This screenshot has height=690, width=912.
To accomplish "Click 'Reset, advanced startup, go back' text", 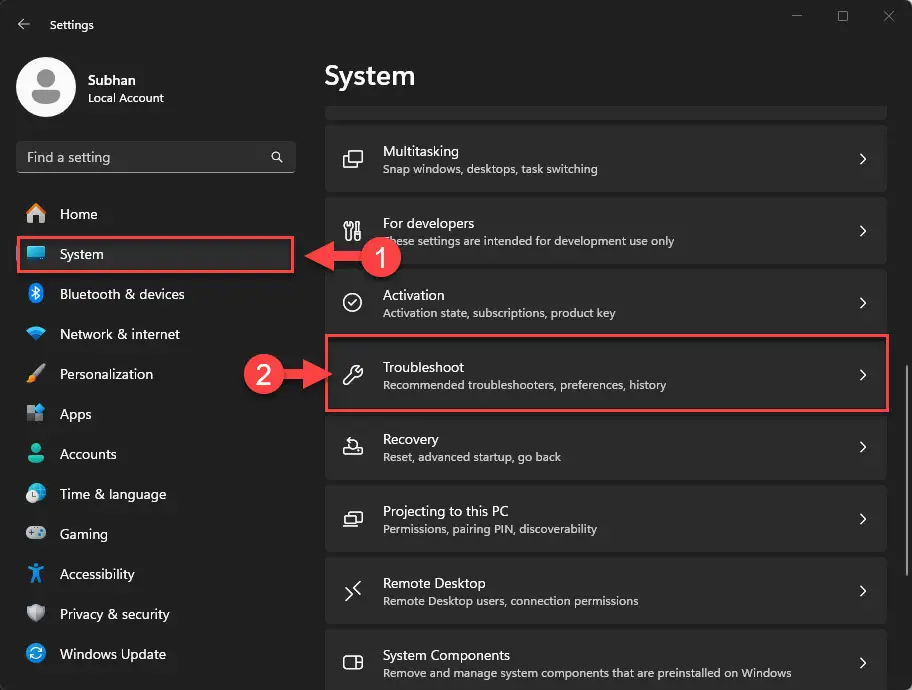I will pyautogui.click(x=472, y=457).
